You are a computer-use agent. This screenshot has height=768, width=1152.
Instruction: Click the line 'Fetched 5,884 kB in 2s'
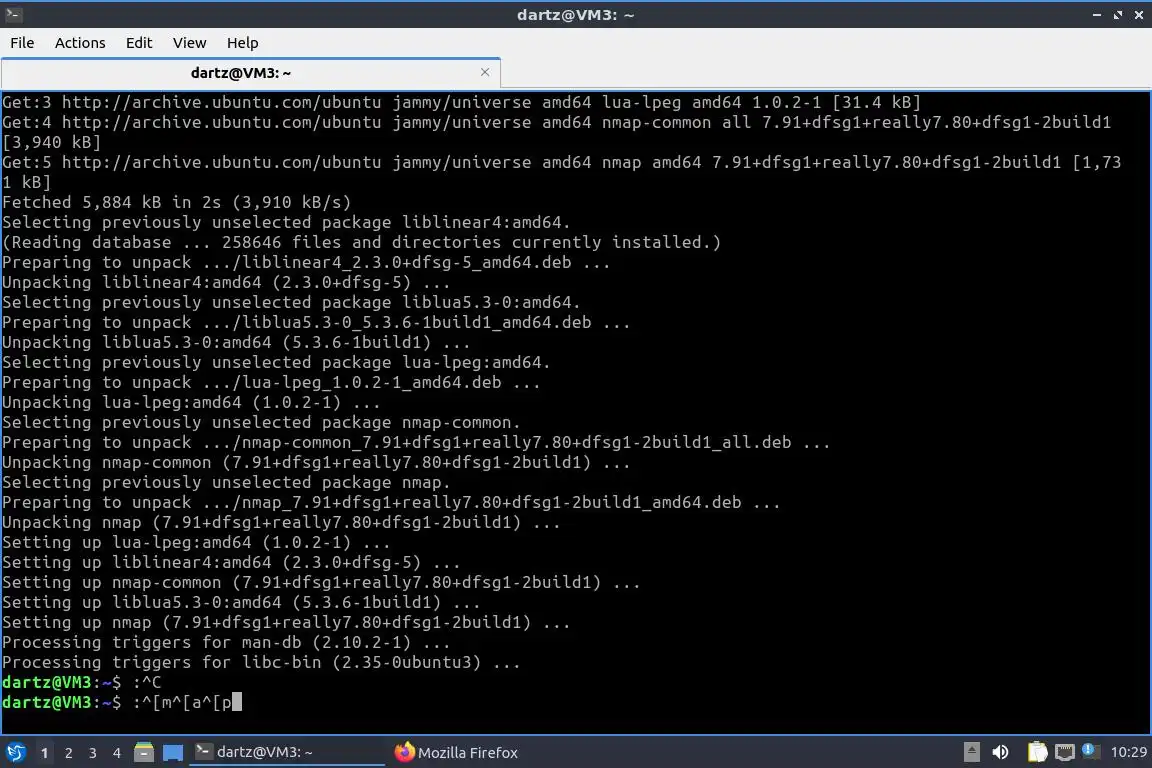[x=176, y=202]
